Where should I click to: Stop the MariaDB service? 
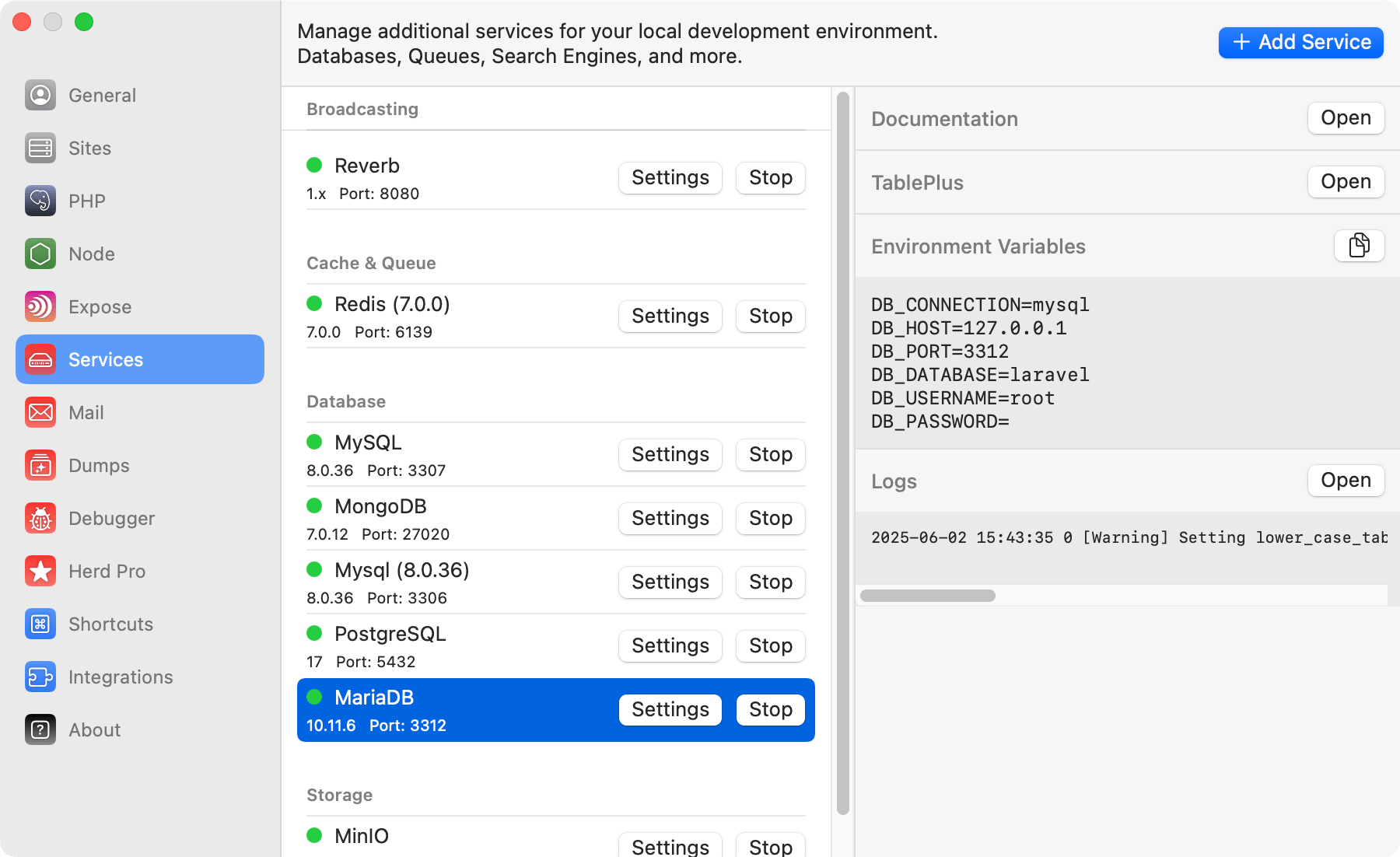coord(769,709)
